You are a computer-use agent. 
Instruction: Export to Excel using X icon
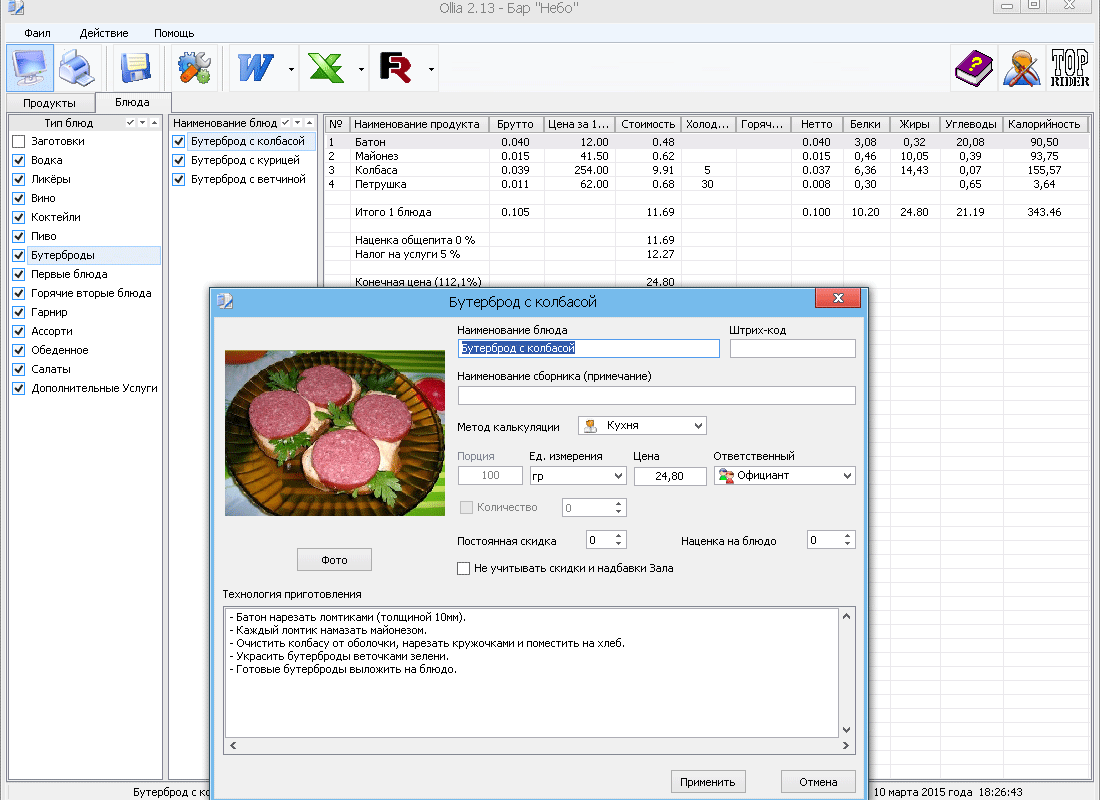(326, 69)
